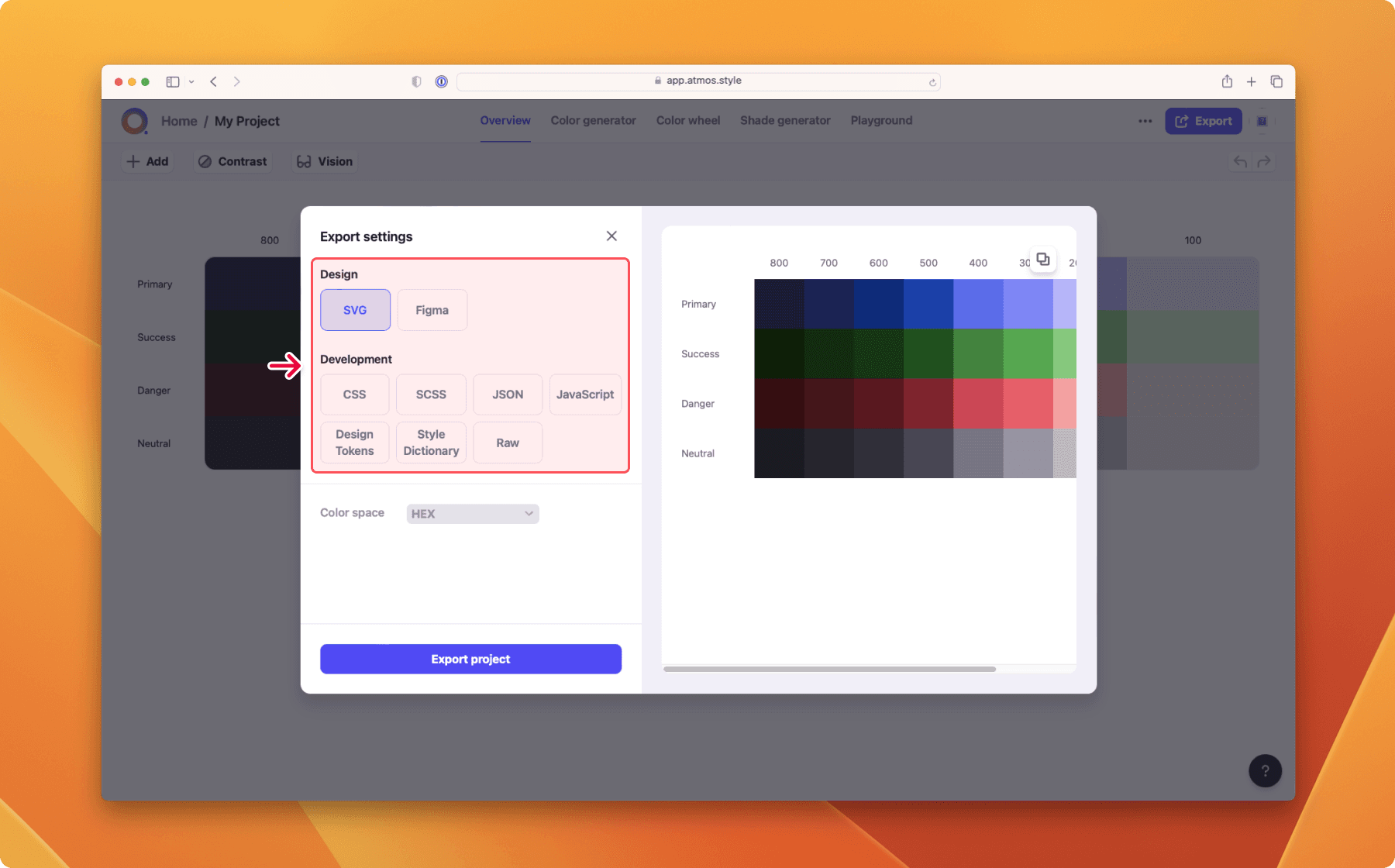Open the help question mark bubble
The height and width of the screenshot is (868, 1395).
pos(1265,770)
